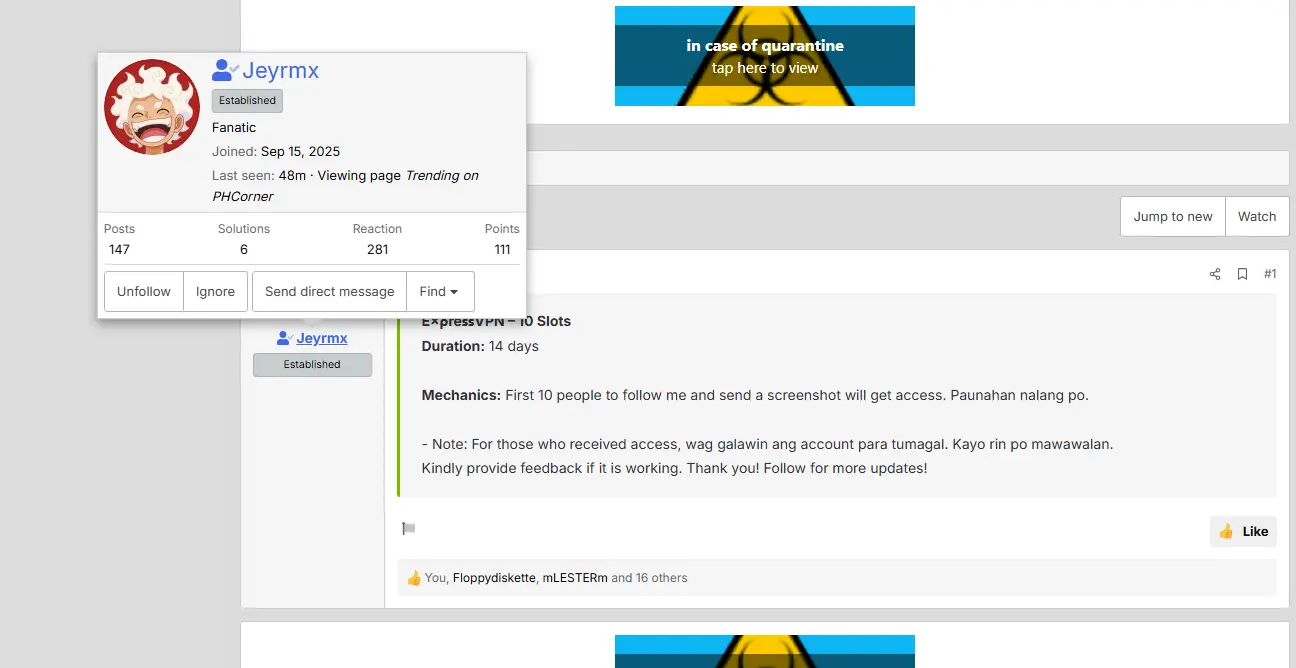
Task: Select the Duration 14 days text
Action: [x=480, y=346]
